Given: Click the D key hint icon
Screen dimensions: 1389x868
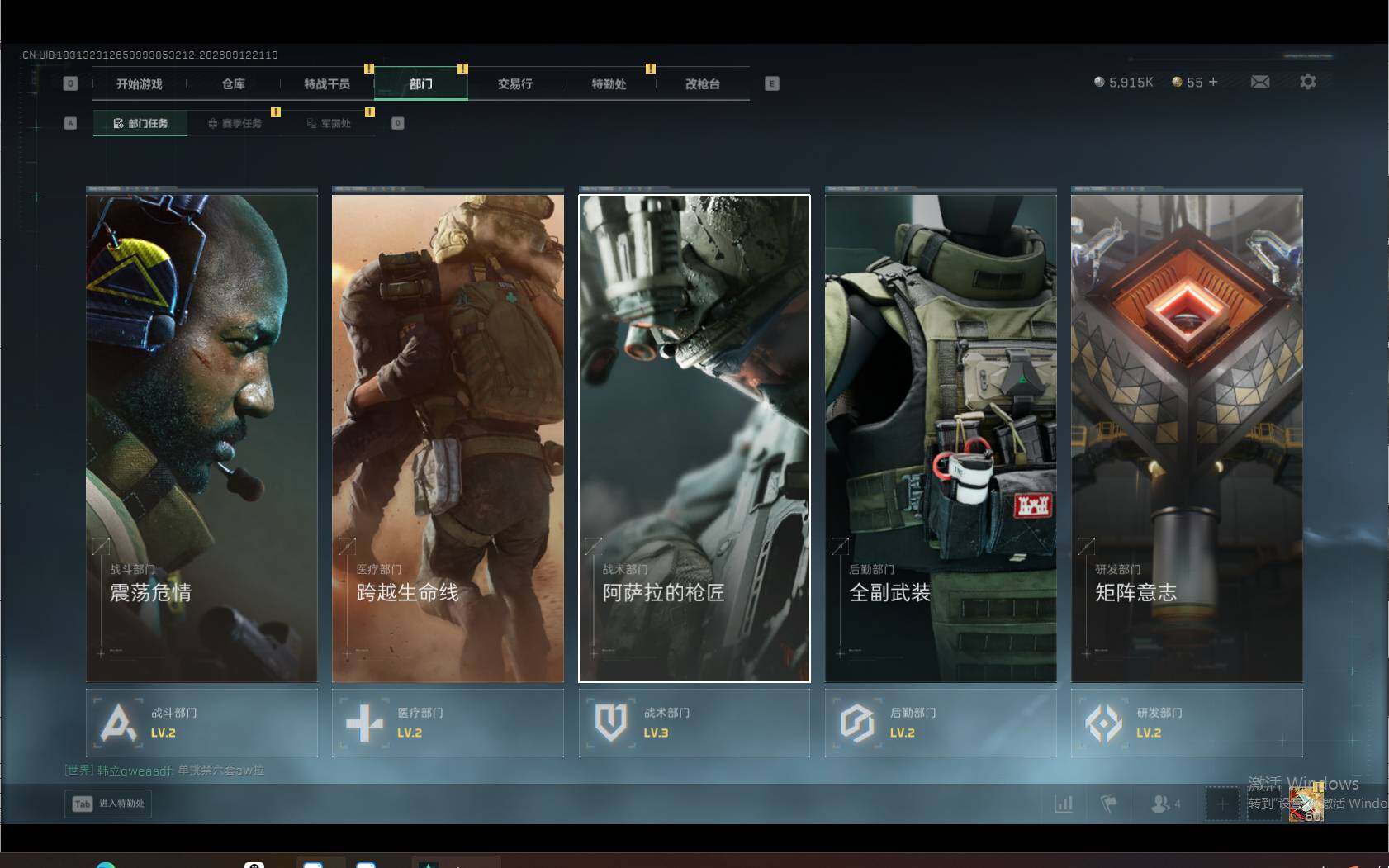Looking at the screenshot, I should 397,123.
